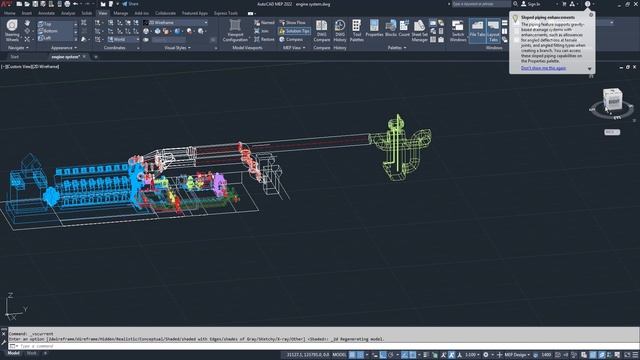Open the Count palette
Image resolution: width=640 pixels, height=360 pixels.
click(404, 29)
